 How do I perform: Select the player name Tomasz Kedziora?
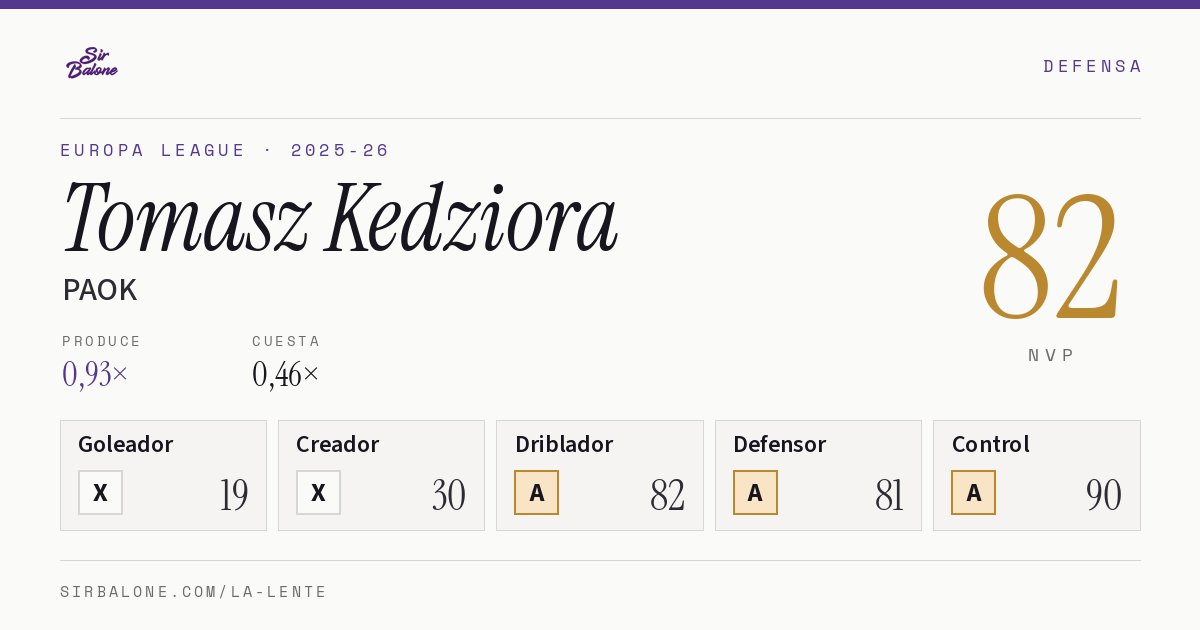340,219
